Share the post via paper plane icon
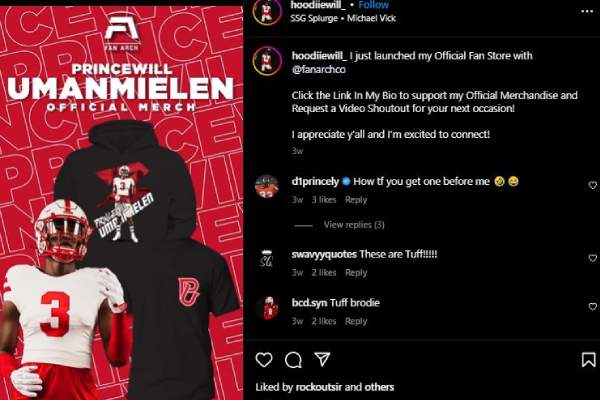Image resolution: width=600 pixels, height=400 pixels. [x=322, y=359]
